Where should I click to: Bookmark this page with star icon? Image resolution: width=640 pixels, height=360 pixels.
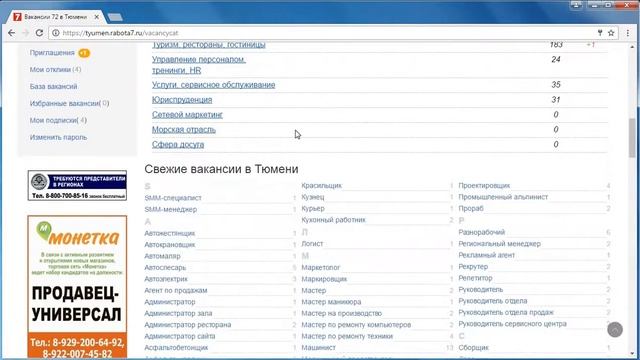coord(611,33)
